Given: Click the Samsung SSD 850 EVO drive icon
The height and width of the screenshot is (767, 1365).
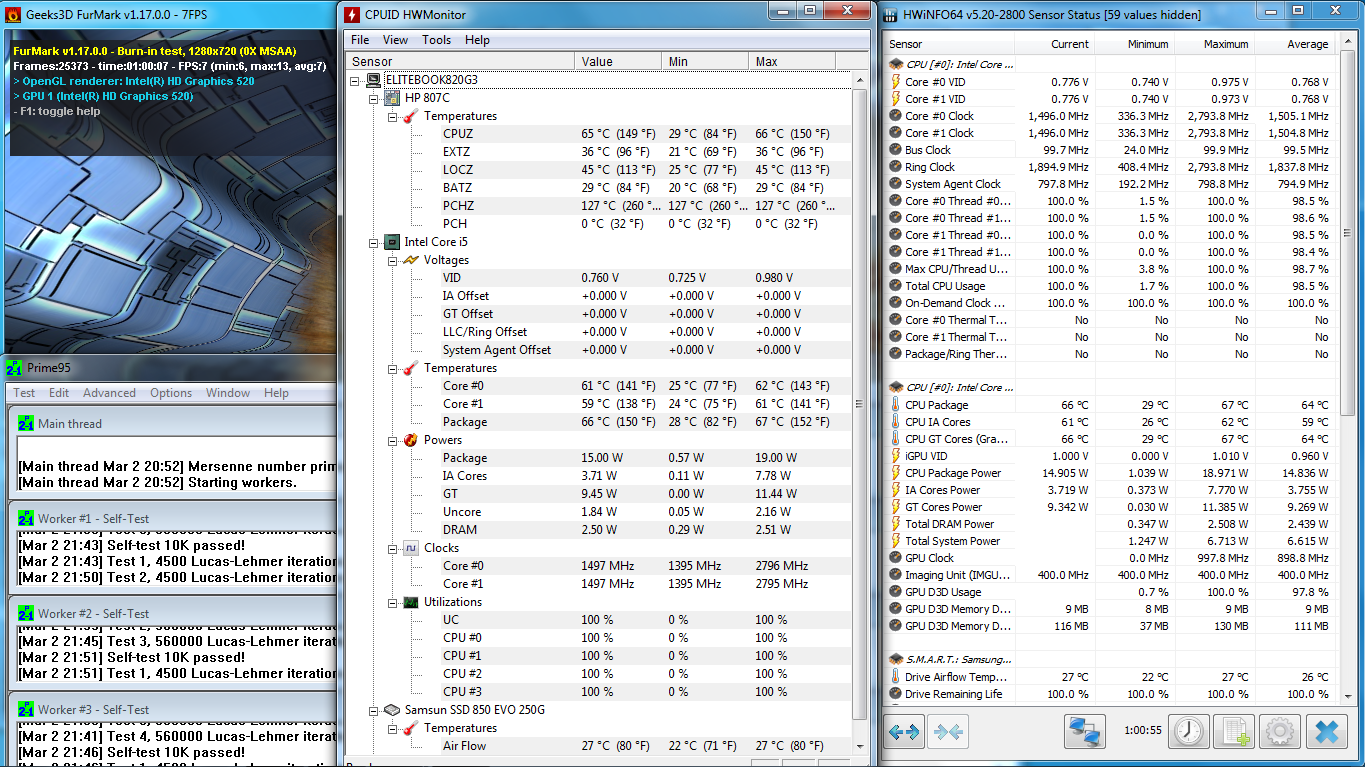Looking at the screenshot, I should [x=393, y=710].
